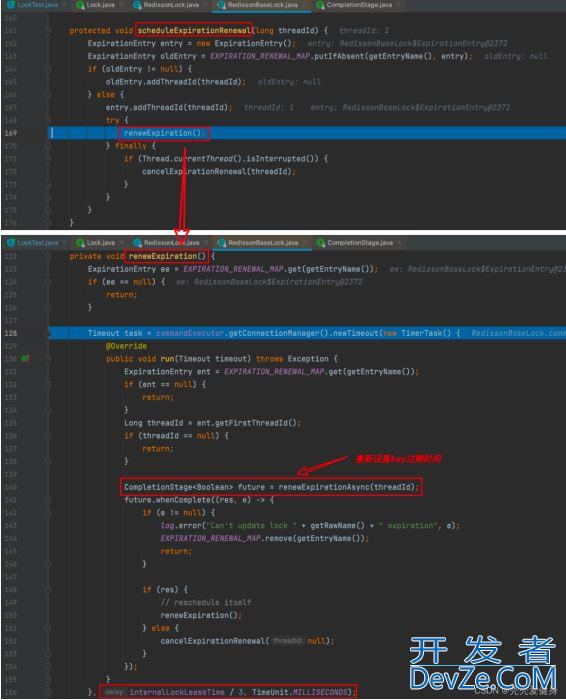566x700 pixels.
Task: Close the LockTest.java tab in the upper tab bar
Action: [x=64, y=5]
